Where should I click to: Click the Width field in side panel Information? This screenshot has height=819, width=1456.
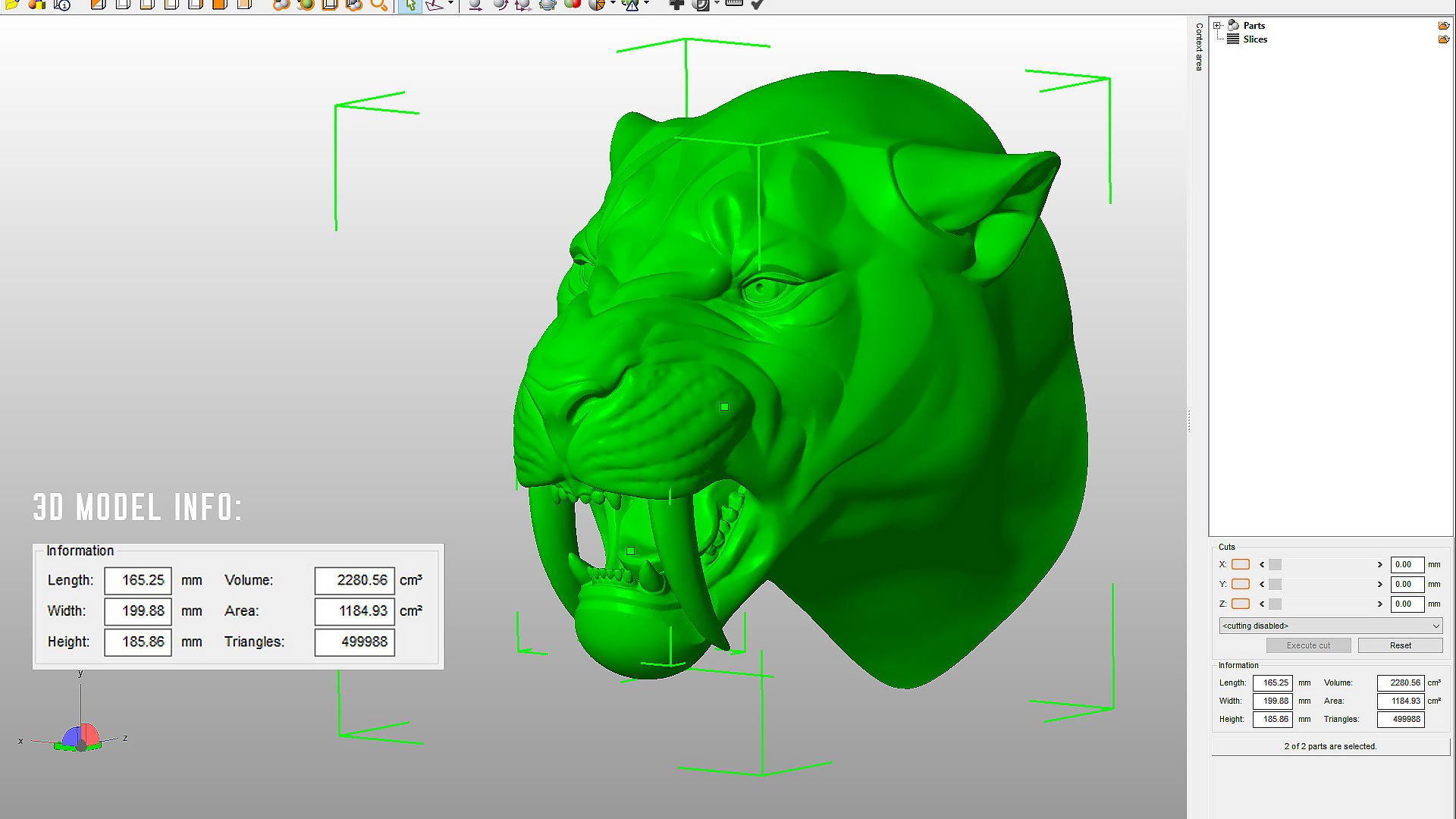coord(1272,701)
